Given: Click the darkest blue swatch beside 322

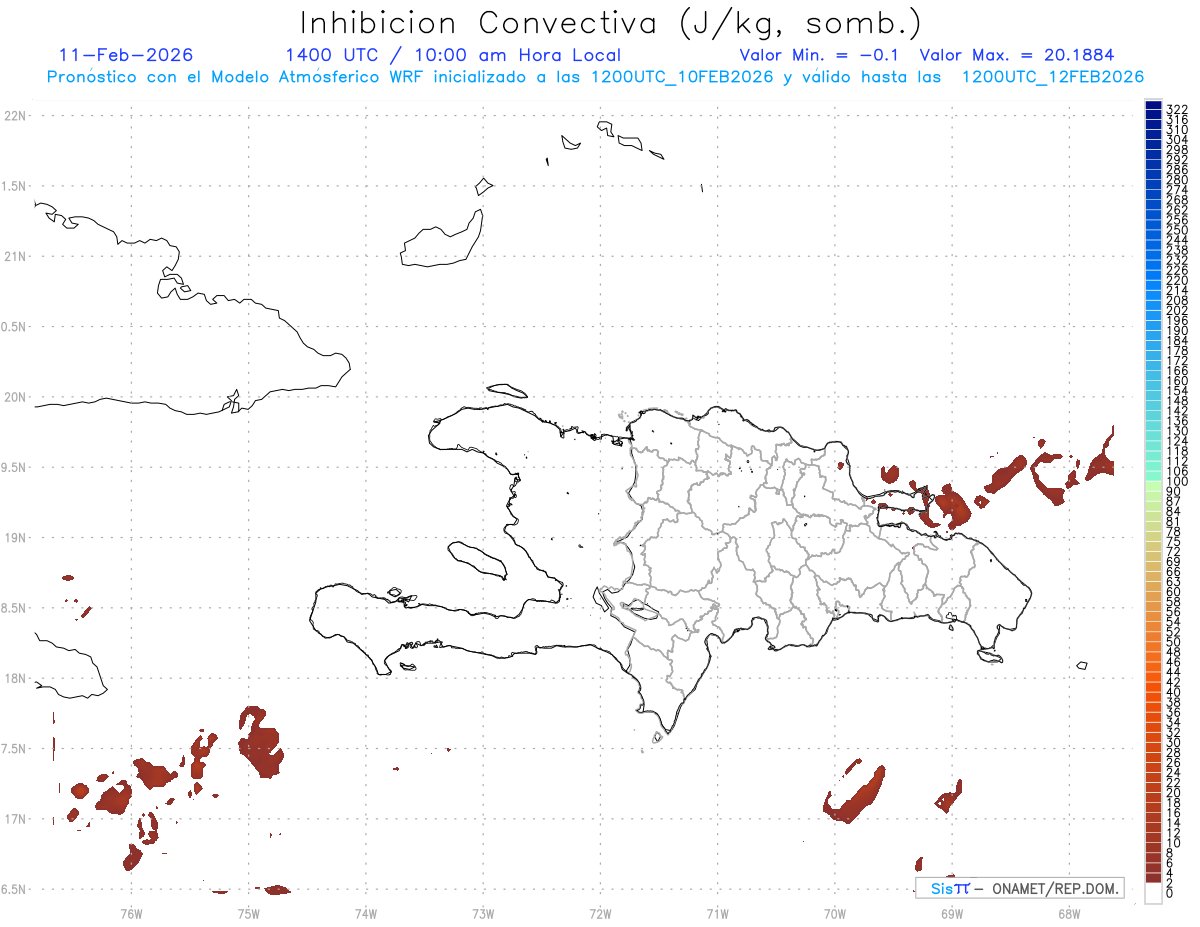Looking at the screenshot, I should point(1153,106).
